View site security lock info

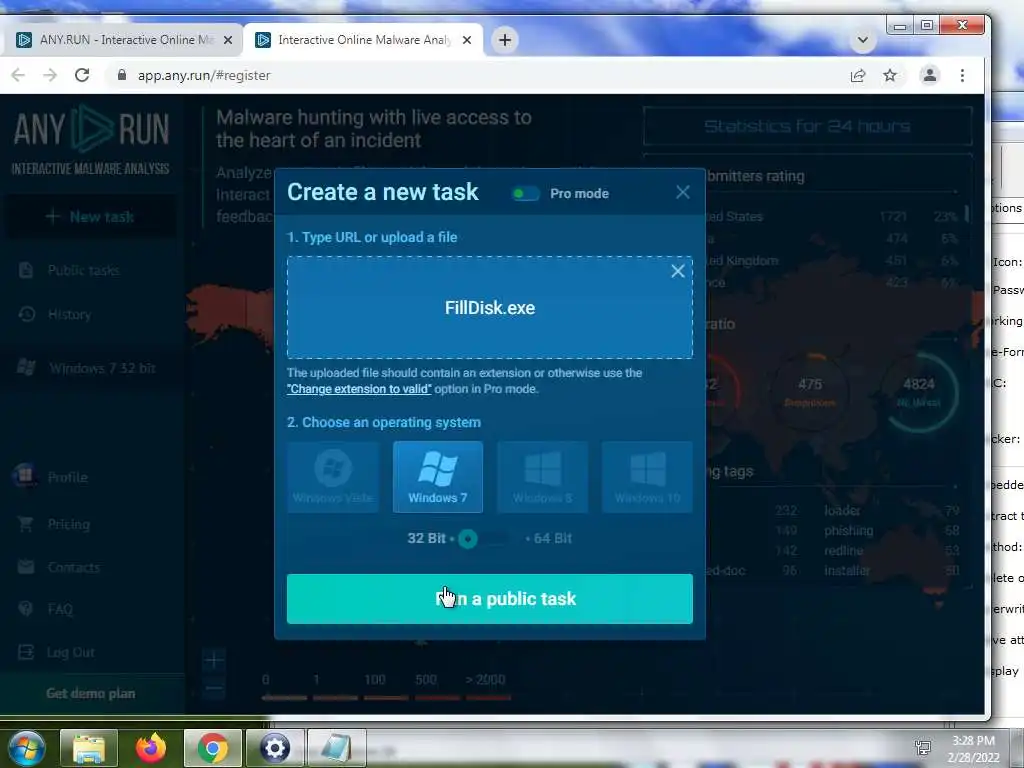click(x=121, y=75)
